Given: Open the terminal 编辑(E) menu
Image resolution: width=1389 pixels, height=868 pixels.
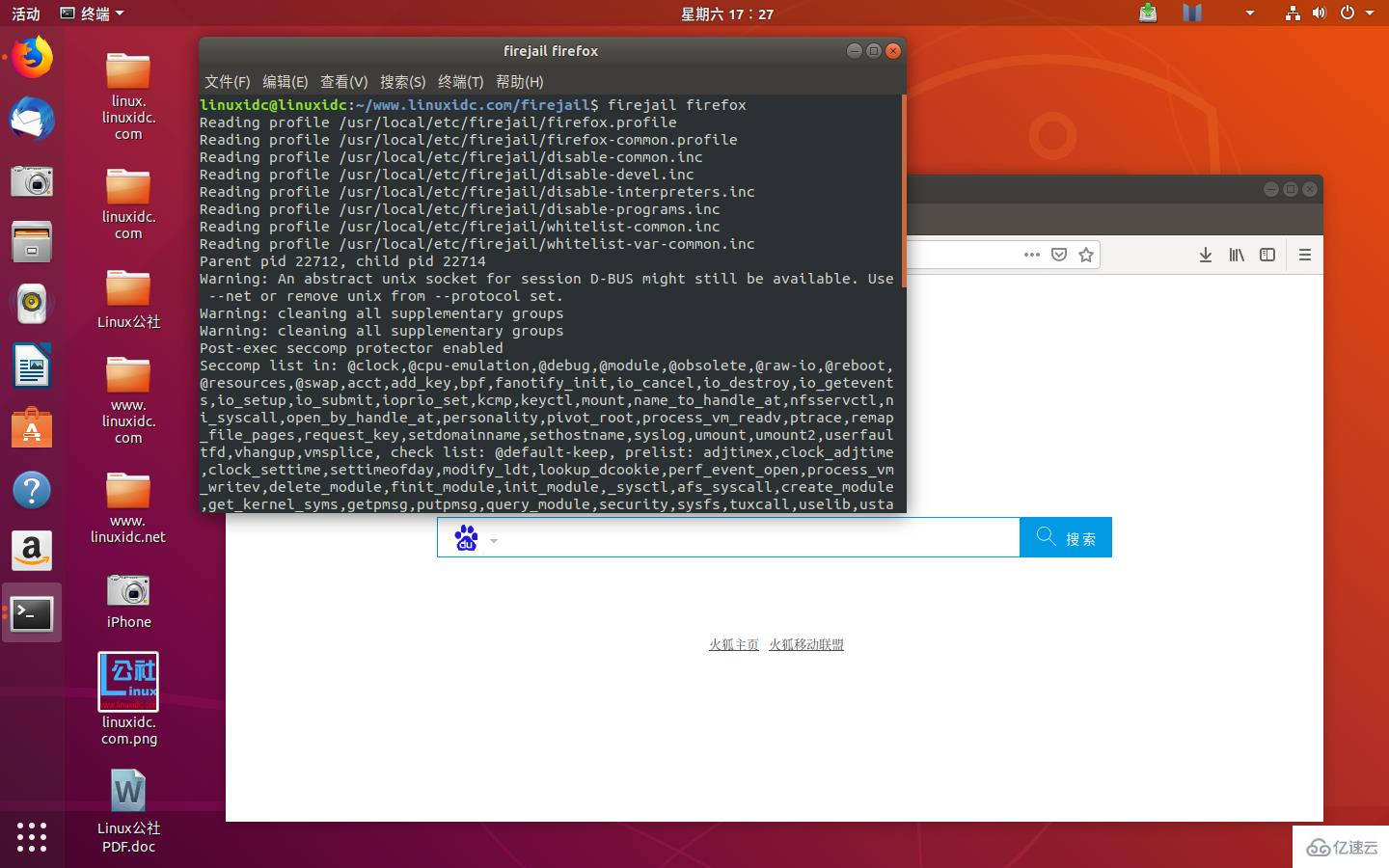Looking at the screenshot, I should (286, 82).
